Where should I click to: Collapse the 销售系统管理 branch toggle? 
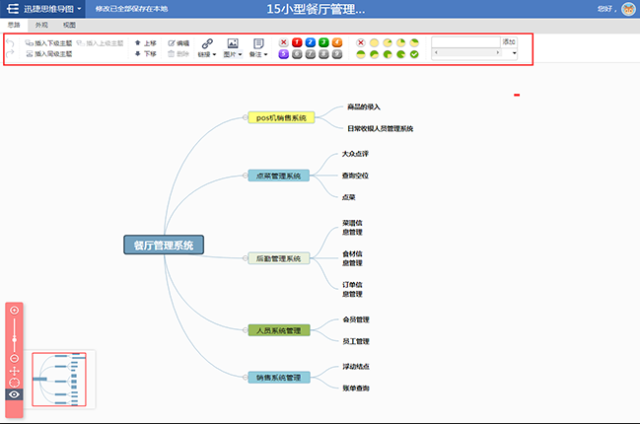point(245,377)
